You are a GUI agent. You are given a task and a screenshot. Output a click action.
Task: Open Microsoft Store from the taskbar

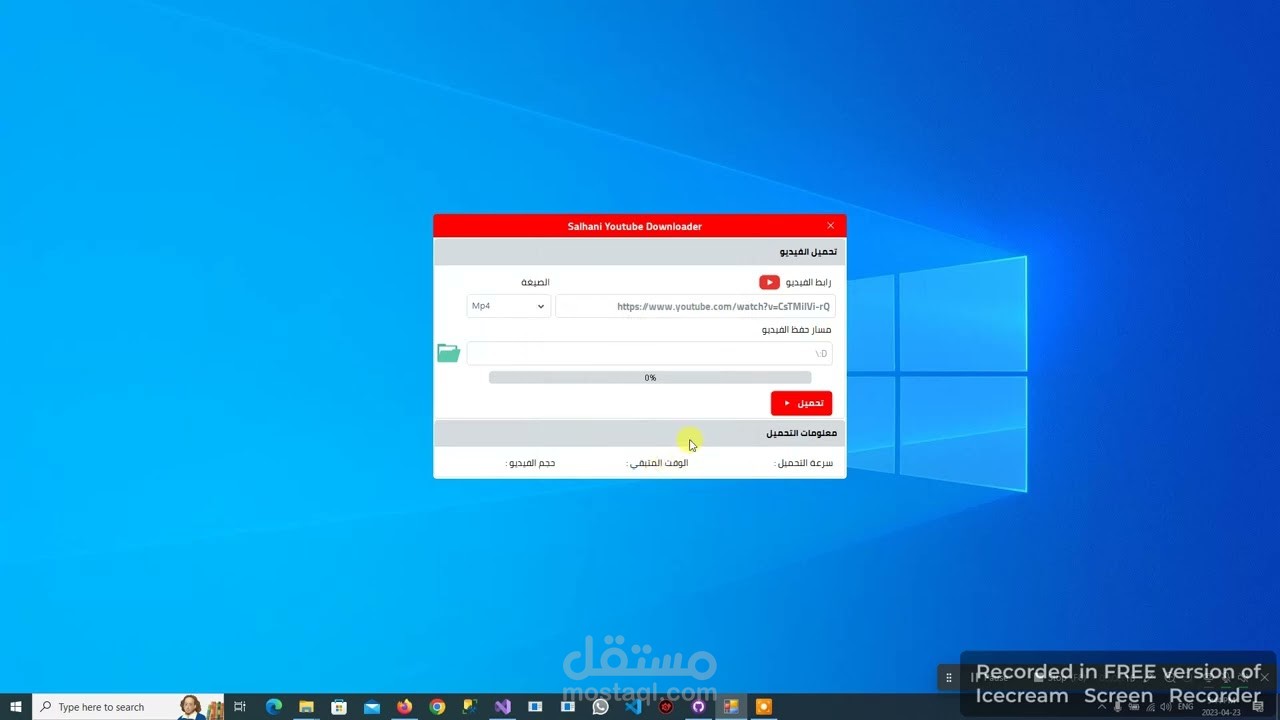click(339, 707)
